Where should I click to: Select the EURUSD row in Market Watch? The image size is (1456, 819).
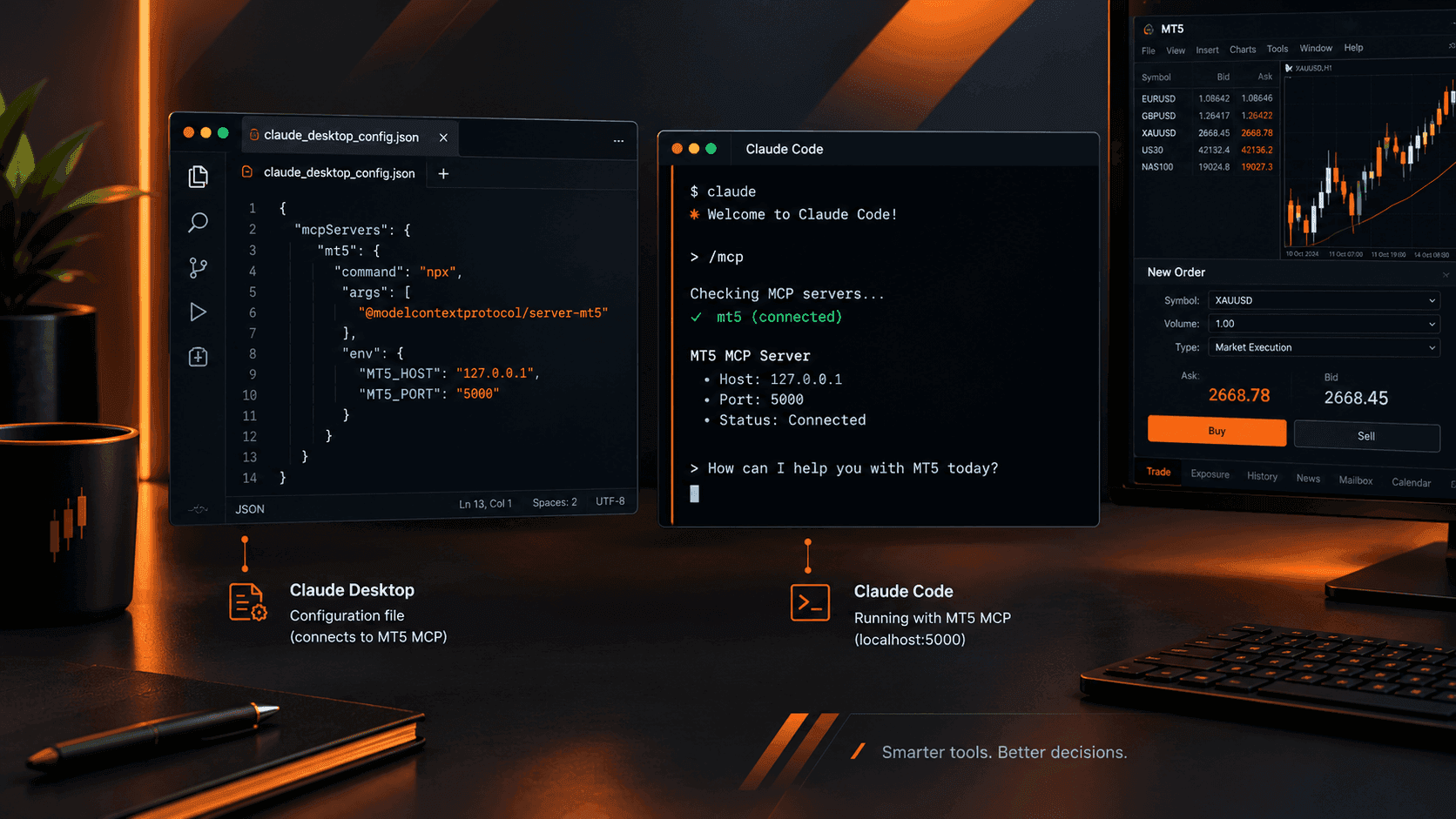(1207, 98)
